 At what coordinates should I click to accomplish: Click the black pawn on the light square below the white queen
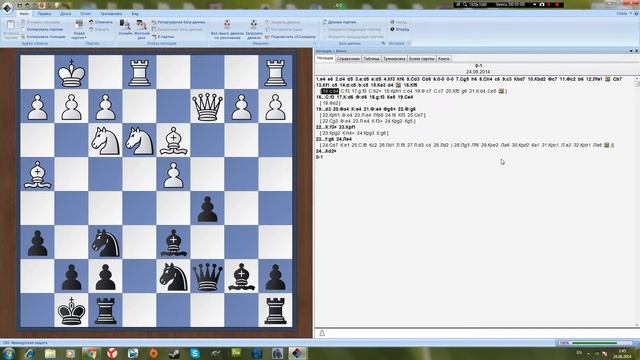[x=207, y=209]
